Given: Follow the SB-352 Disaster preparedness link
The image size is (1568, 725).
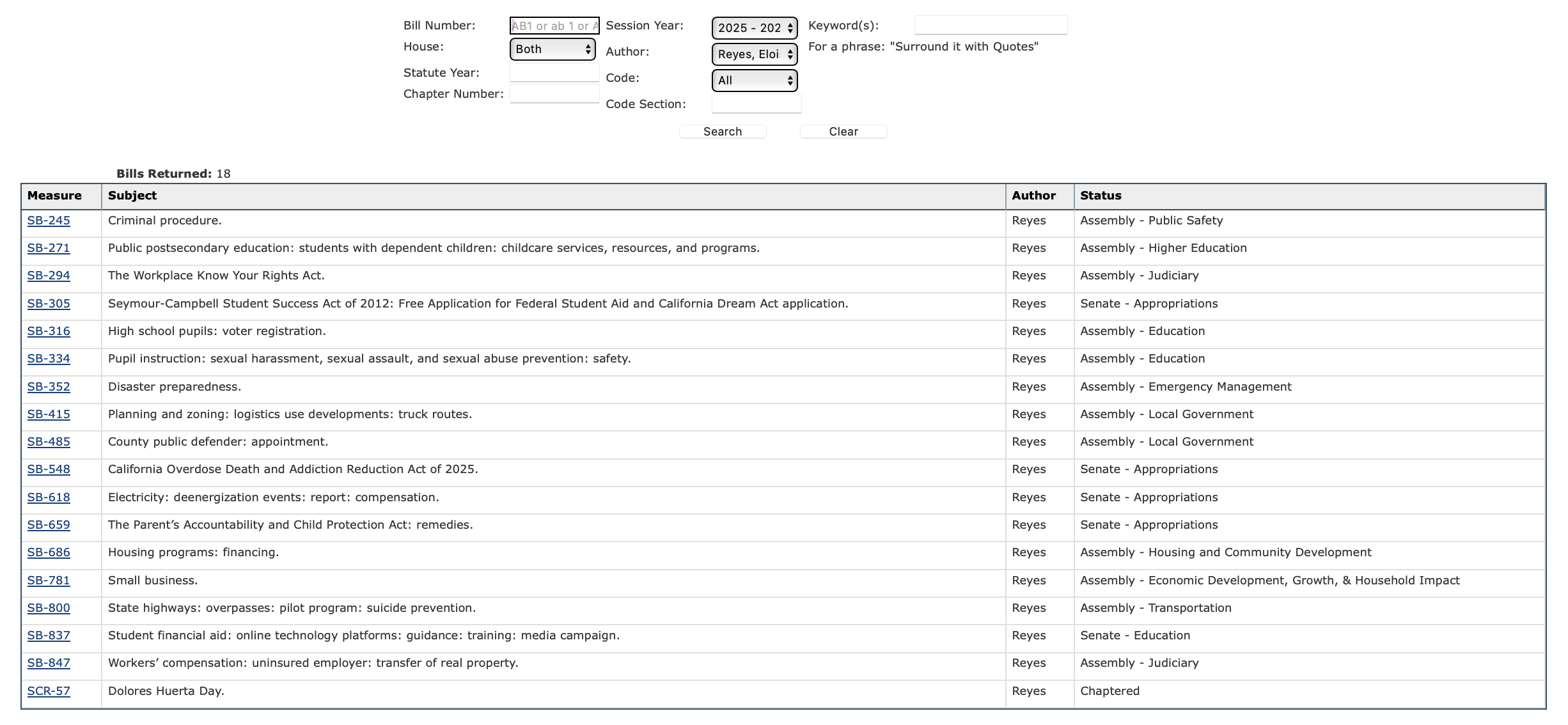Looking at the screenshot, I should click(49, 387).
